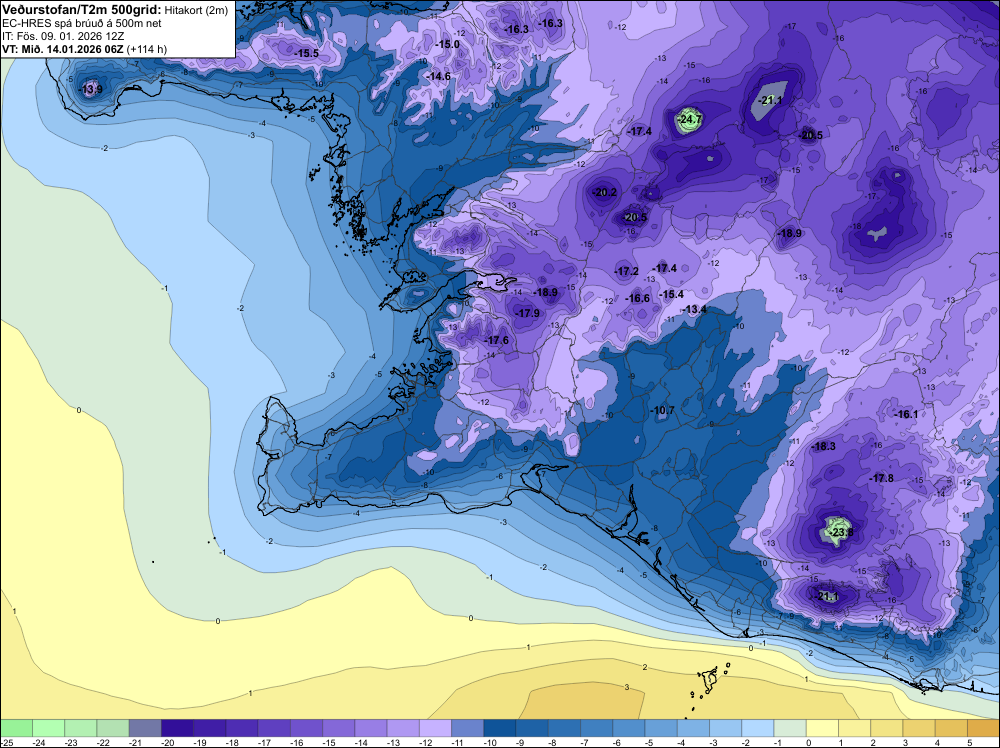The width and height of the screenshot is (1000, 748).
Task: Click the golden 3 legend swatch
Action: [x=919, y=728]
